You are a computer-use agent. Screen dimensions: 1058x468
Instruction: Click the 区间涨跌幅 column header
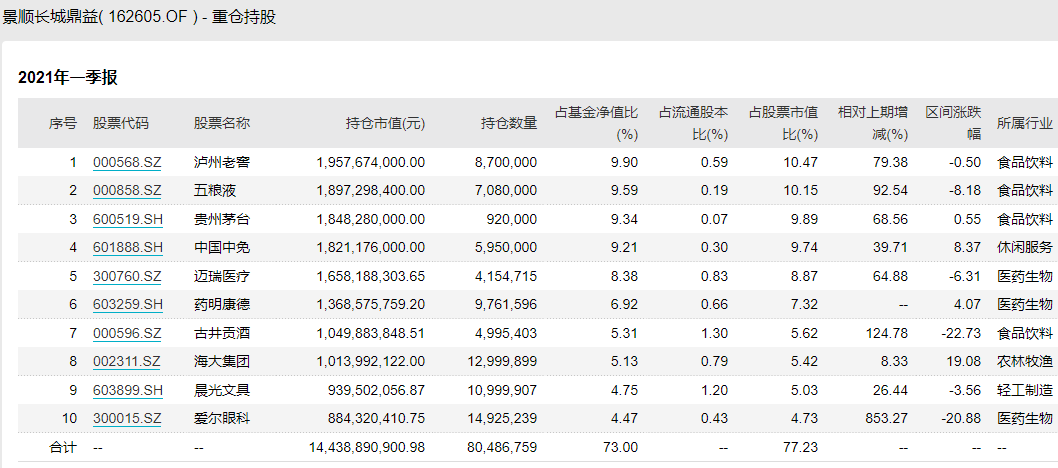click(953, 123)
